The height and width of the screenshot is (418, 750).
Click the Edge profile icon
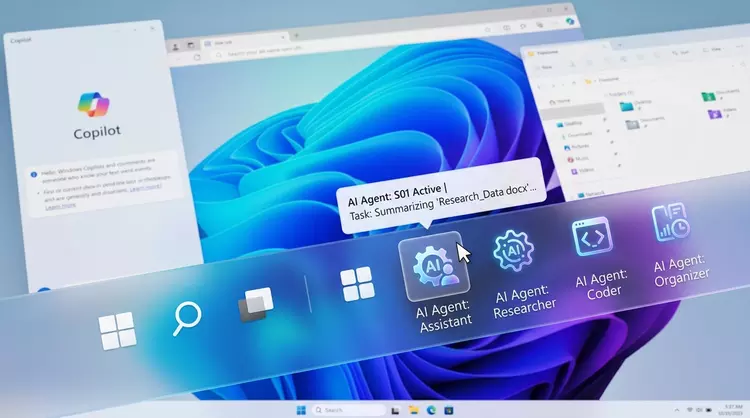(176, 47)
